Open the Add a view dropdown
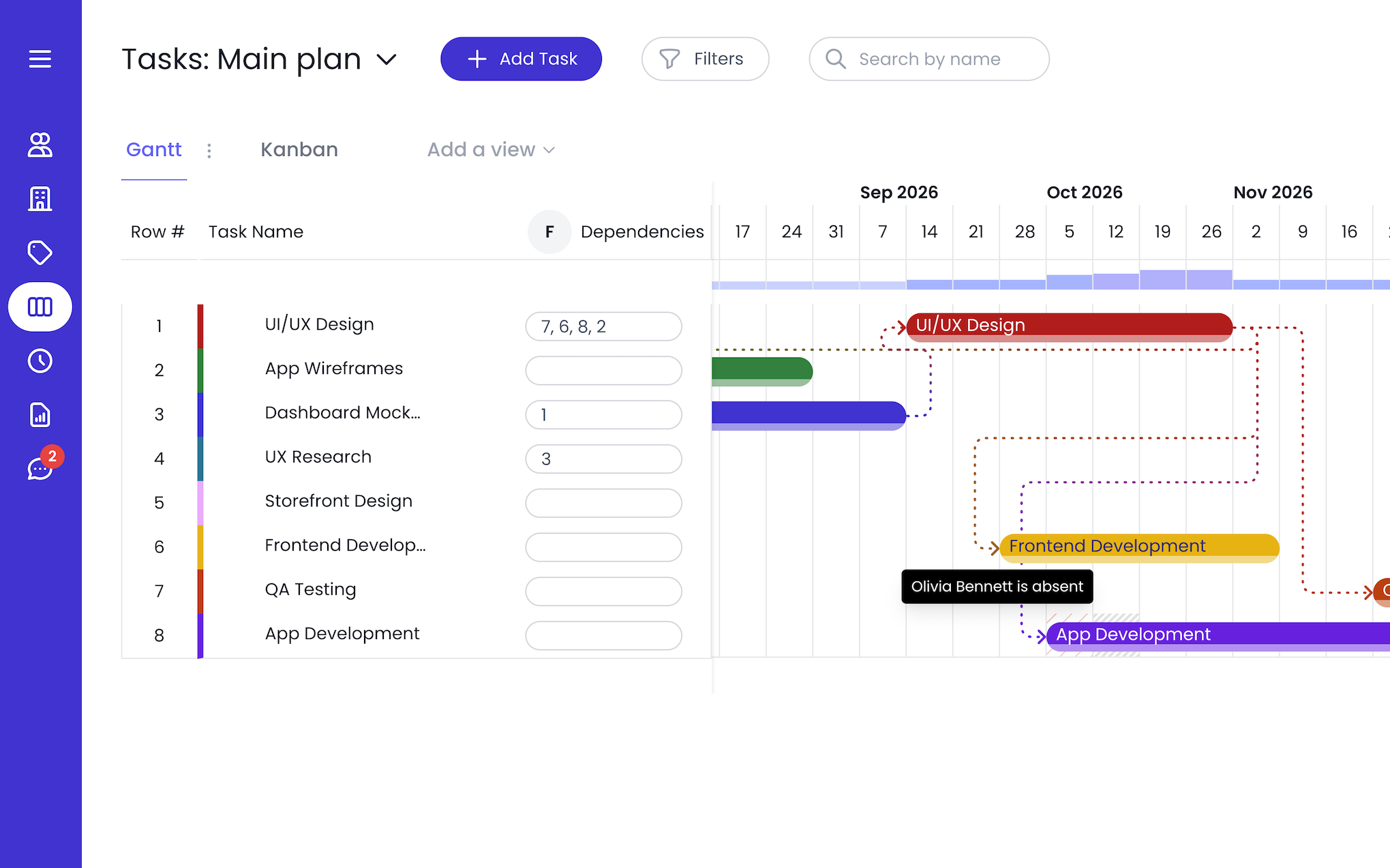1390x868 pixels. 491,150
